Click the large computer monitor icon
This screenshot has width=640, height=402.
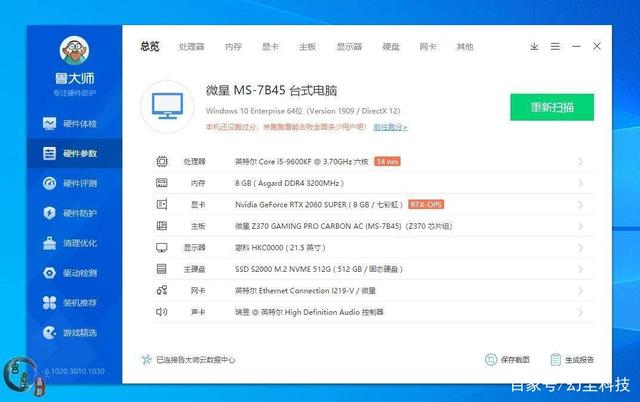[167, 106]
